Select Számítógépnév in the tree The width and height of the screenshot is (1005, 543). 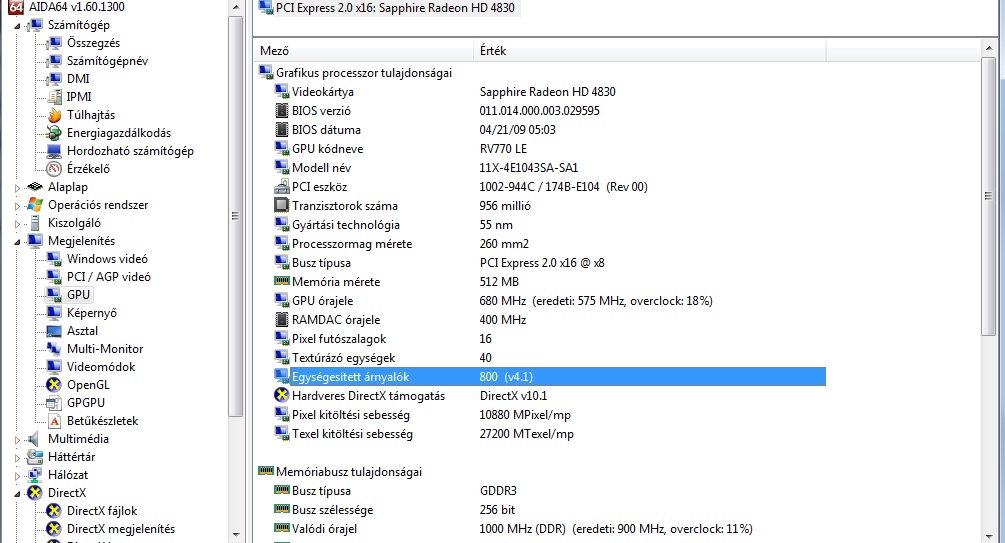(107, 61)
